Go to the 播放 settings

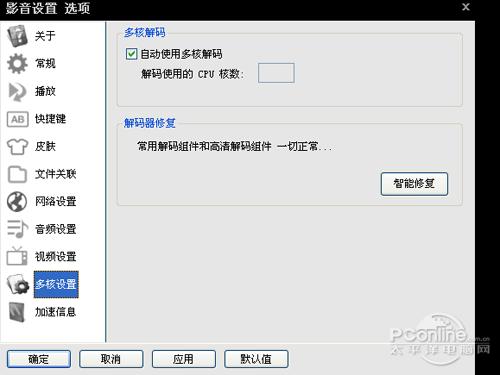point(45,91)
